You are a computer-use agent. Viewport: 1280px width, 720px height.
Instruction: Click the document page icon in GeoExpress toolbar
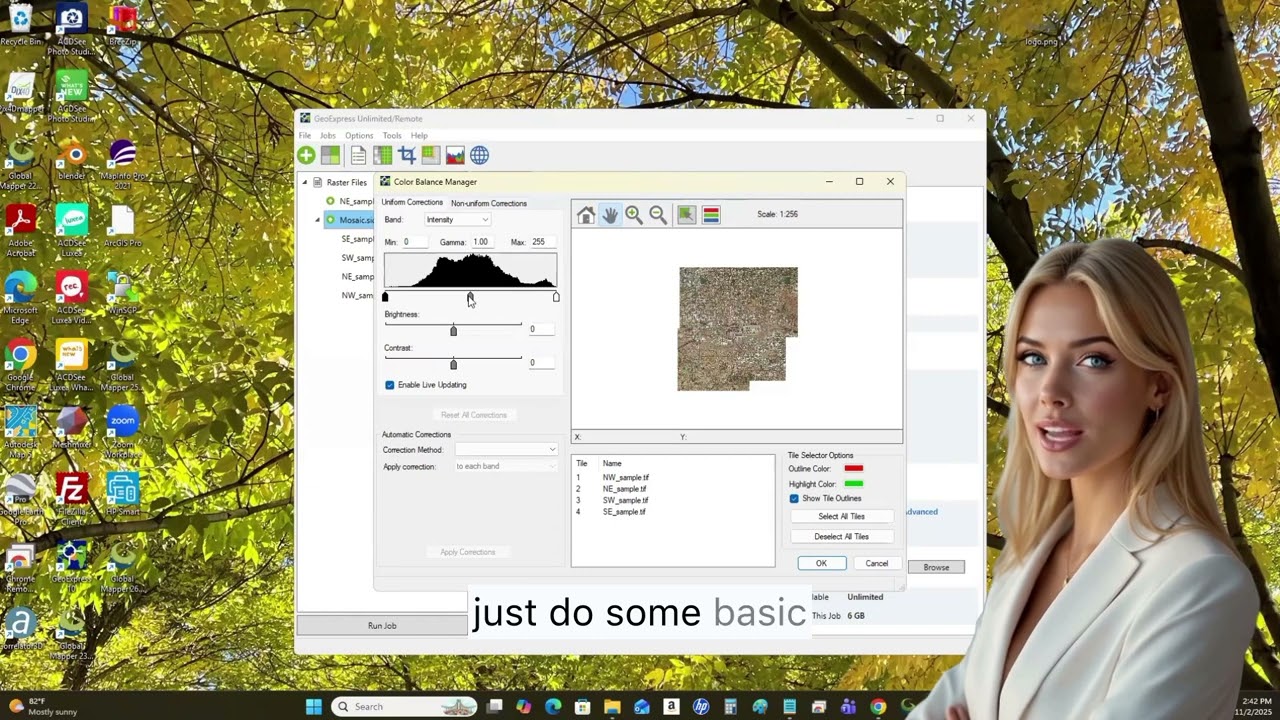358,155
